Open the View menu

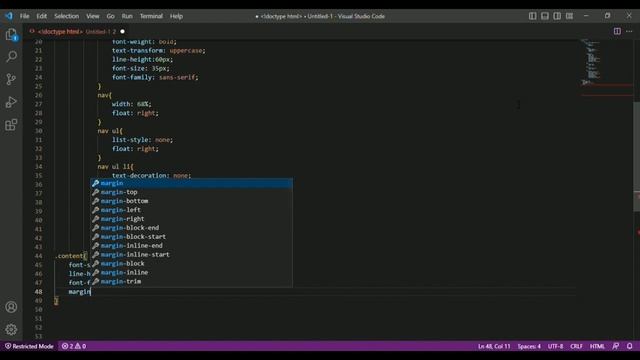pyautogui.click(x=93, y=16)
